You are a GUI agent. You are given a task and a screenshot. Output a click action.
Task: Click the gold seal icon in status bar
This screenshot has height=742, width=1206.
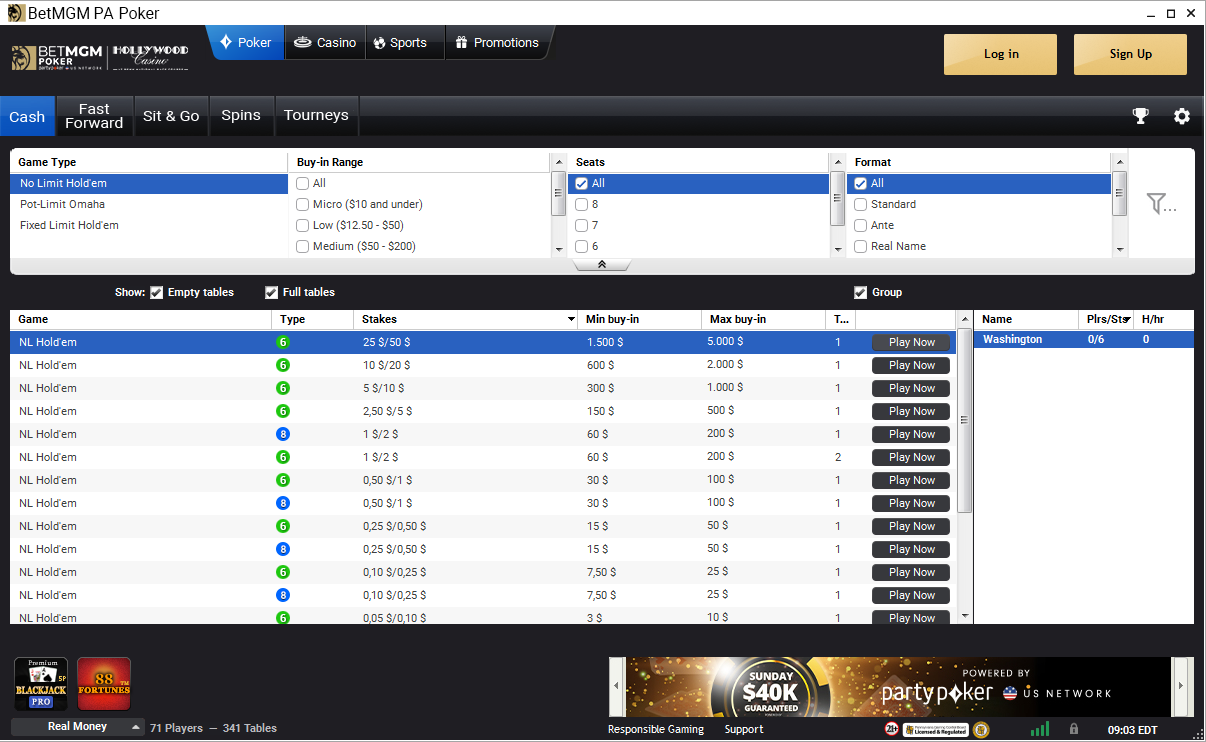click(981, 729)
